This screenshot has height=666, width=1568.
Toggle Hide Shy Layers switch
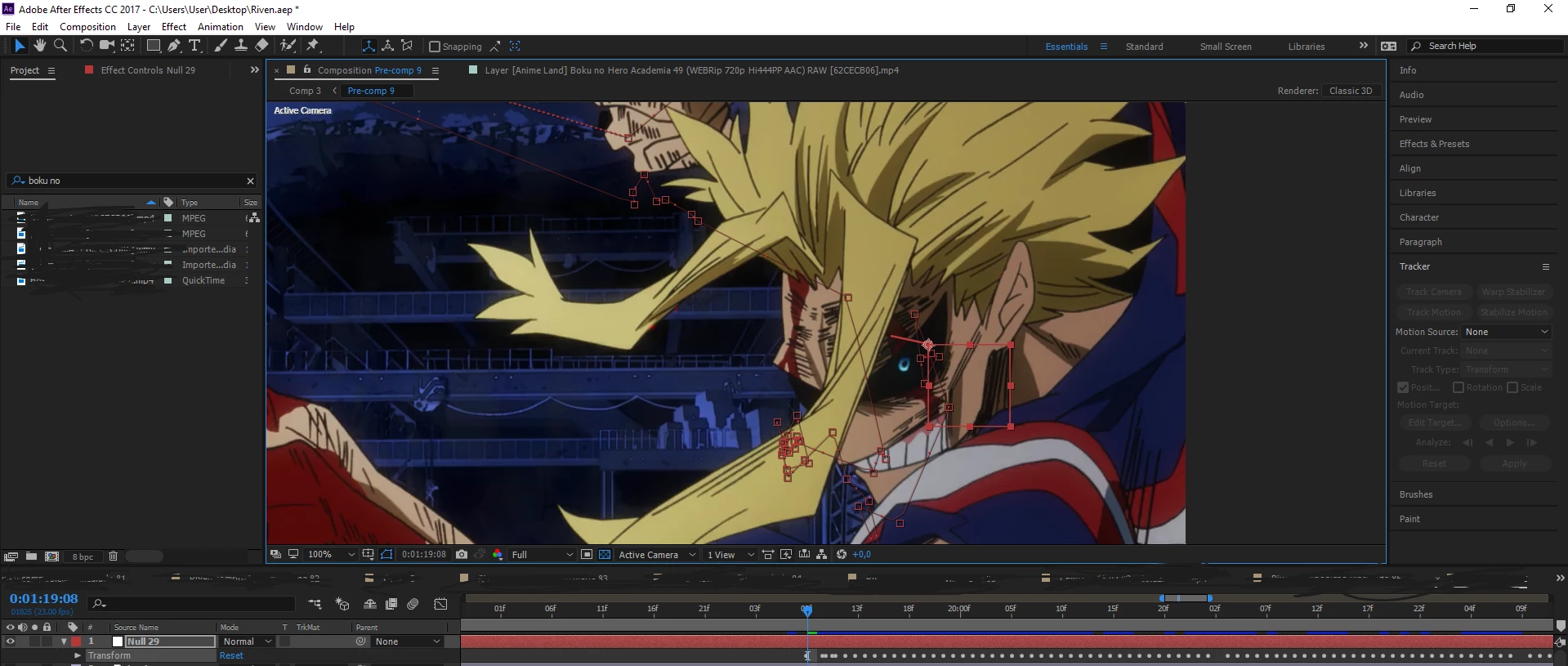click(370, 604)
